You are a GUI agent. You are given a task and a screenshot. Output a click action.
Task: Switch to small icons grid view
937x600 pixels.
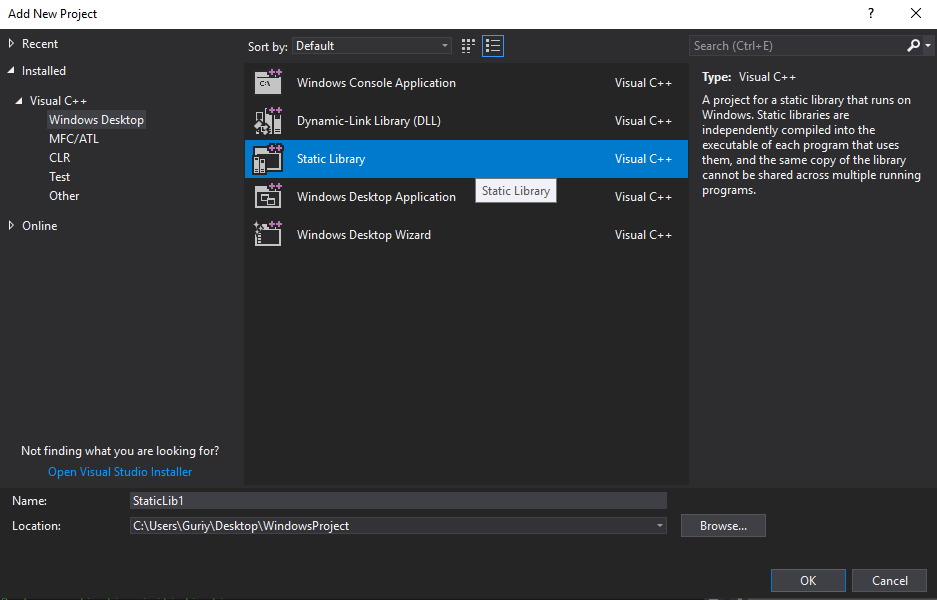468,46
